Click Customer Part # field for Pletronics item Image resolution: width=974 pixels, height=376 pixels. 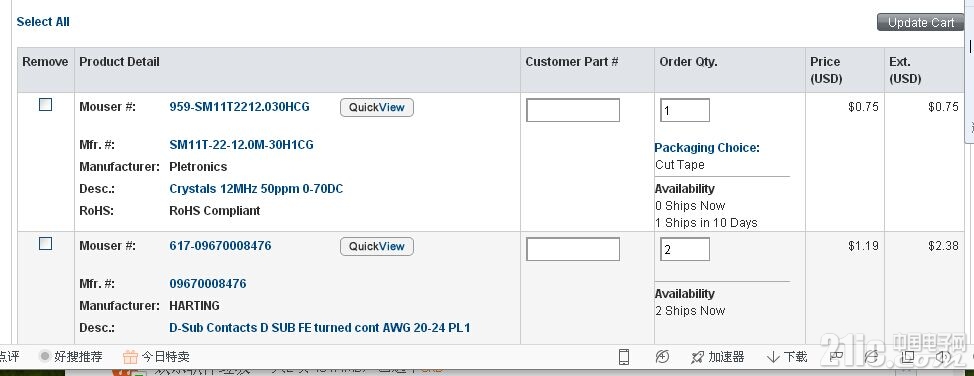click(573, 110)
